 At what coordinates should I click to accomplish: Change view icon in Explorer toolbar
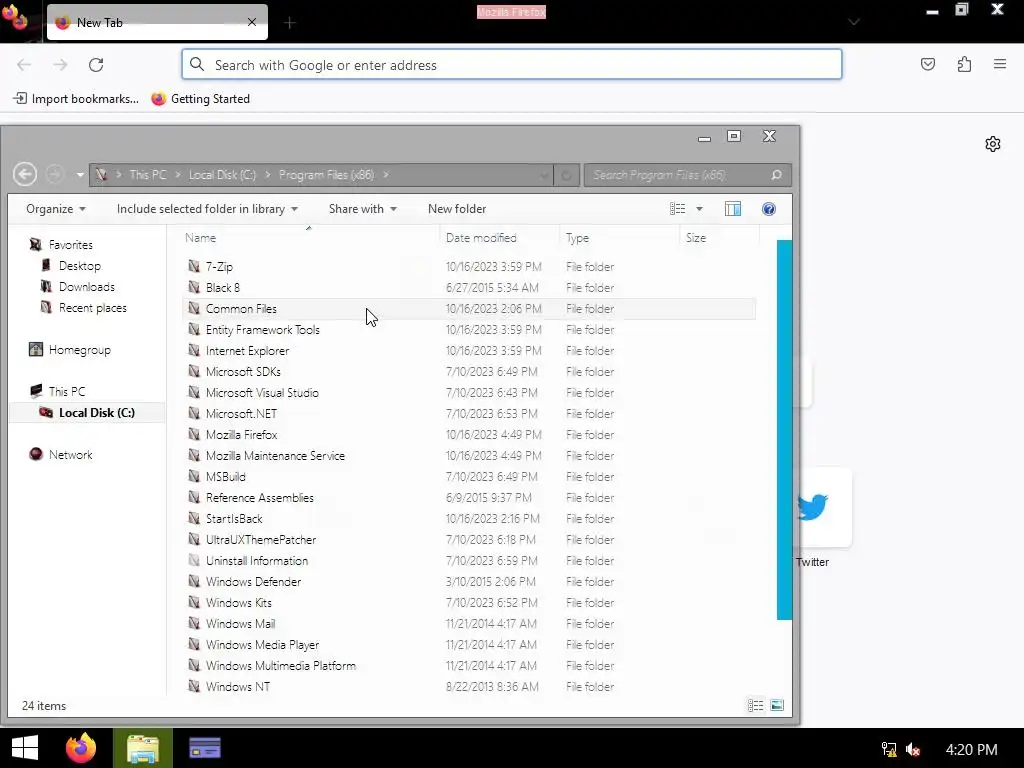click(677, 209)
